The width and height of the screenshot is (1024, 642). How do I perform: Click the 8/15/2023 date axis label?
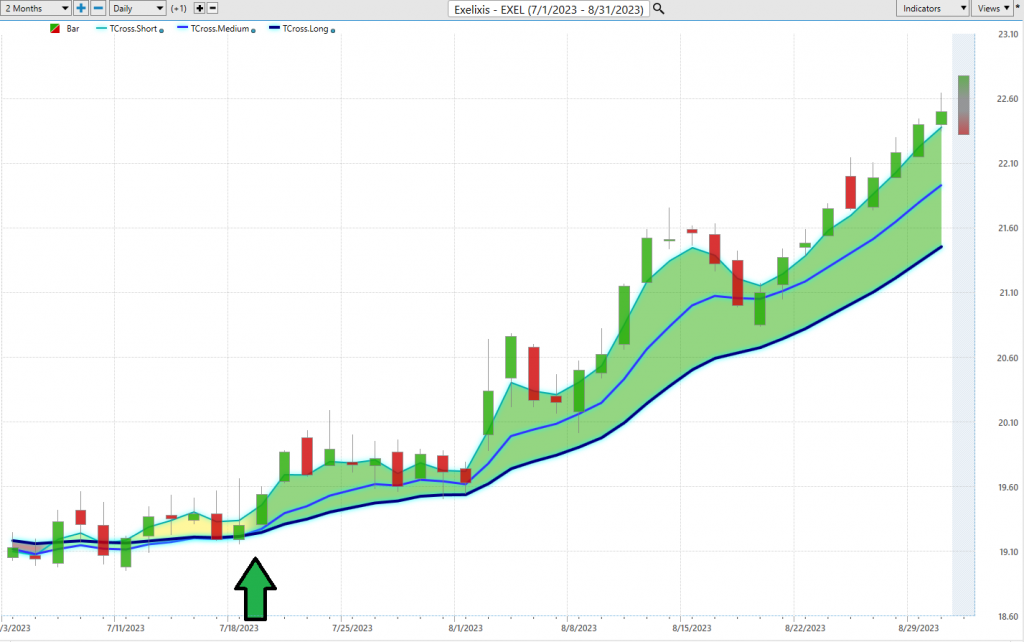click(692, 628)
